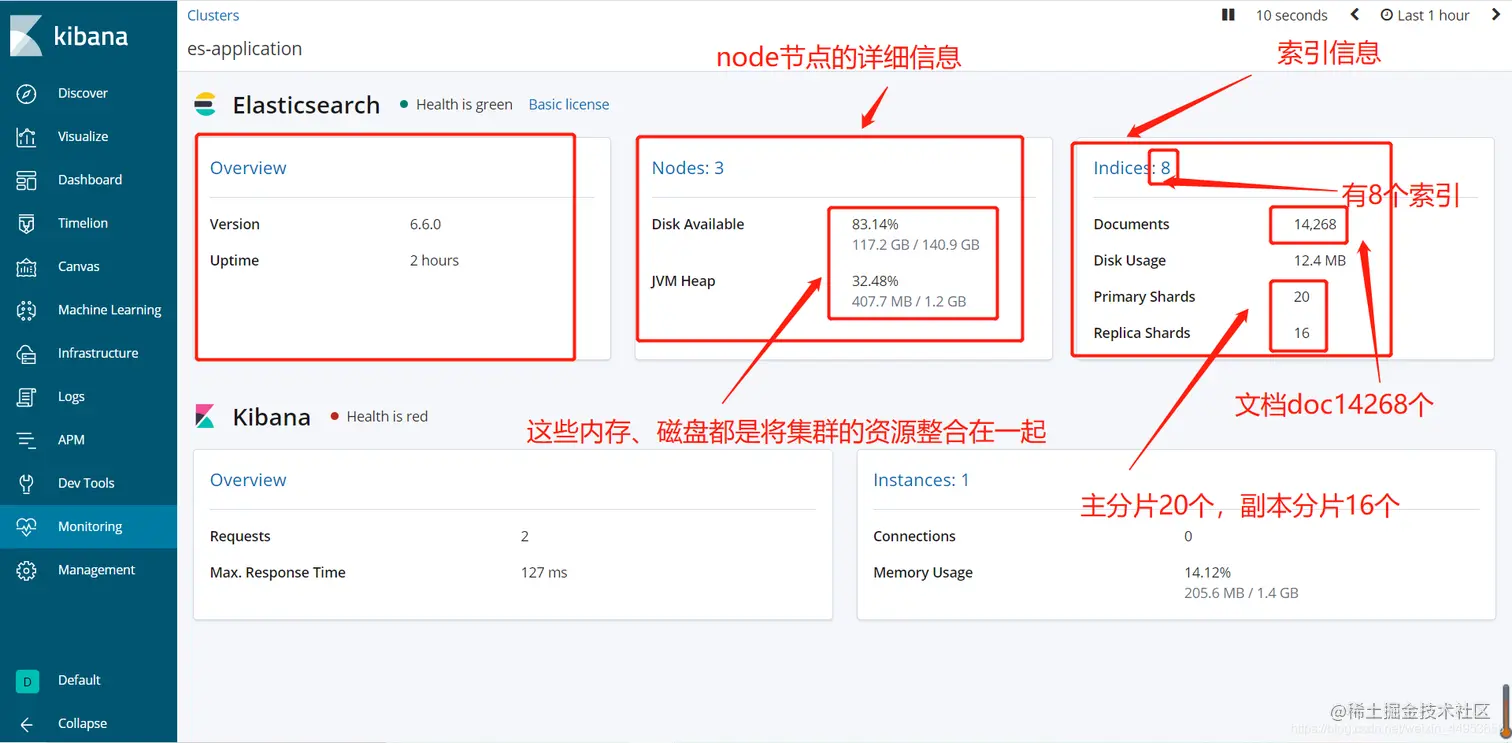This screenshot has width=1512, height=743.
Task: Click the Elasticsearch logo icon
Action: [205, 105]
